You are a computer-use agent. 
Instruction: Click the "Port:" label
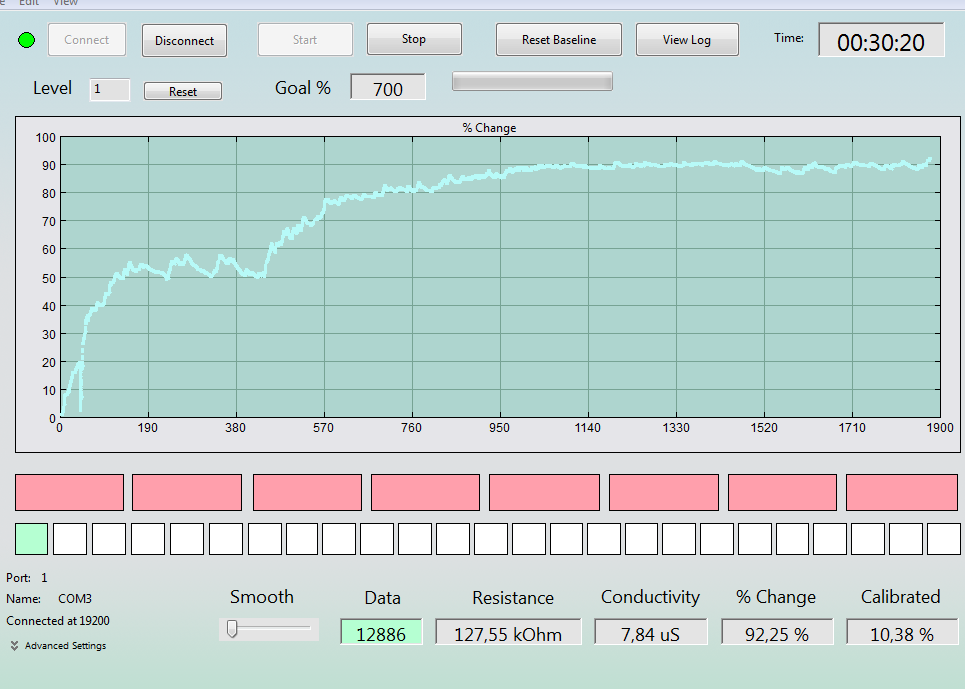[x=18, y=578]
